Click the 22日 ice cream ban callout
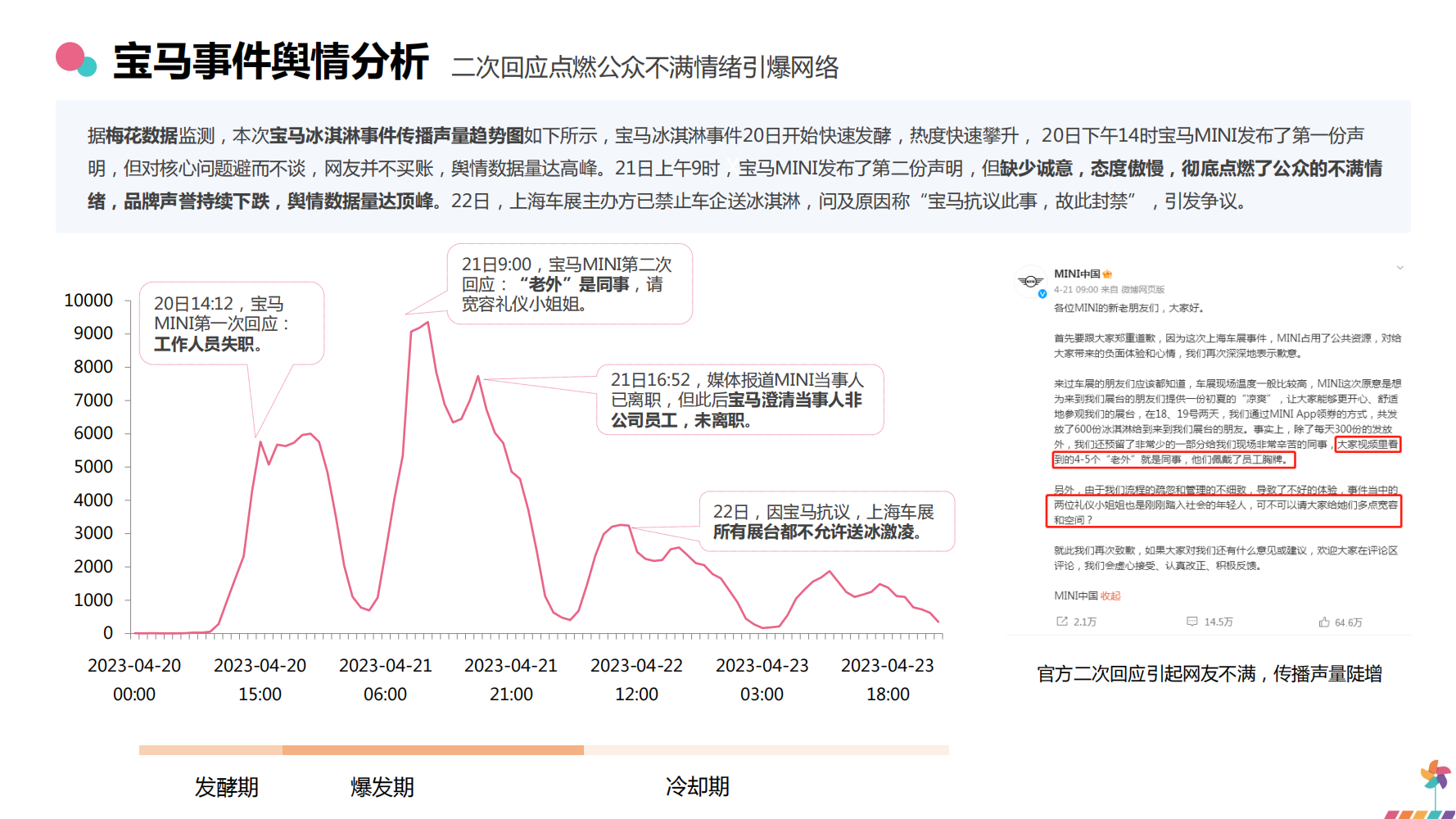 (x=826, y=522)
